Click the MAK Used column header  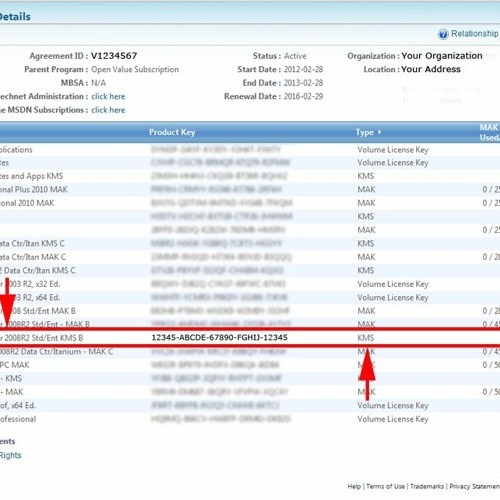(x=490, y=132)
